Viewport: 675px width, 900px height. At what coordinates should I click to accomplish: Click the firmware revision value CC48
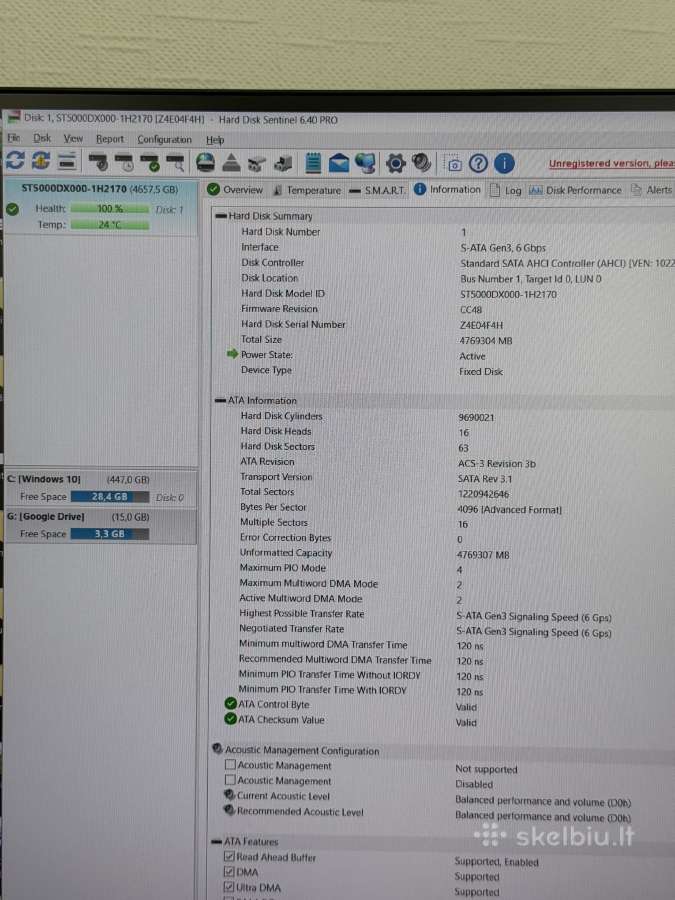pos(471,309)
